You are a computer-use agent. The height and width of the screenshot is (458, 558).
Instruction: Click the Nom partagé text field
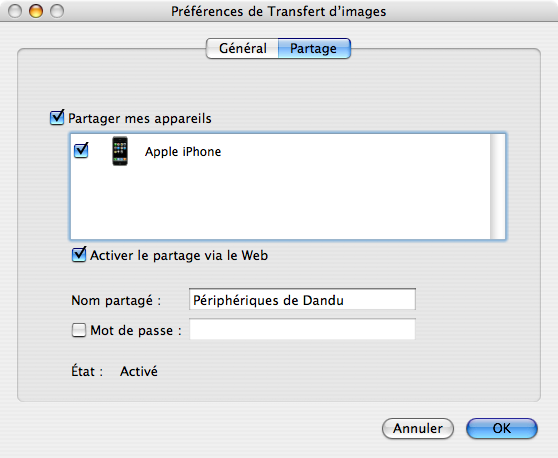tap(302, 299)
